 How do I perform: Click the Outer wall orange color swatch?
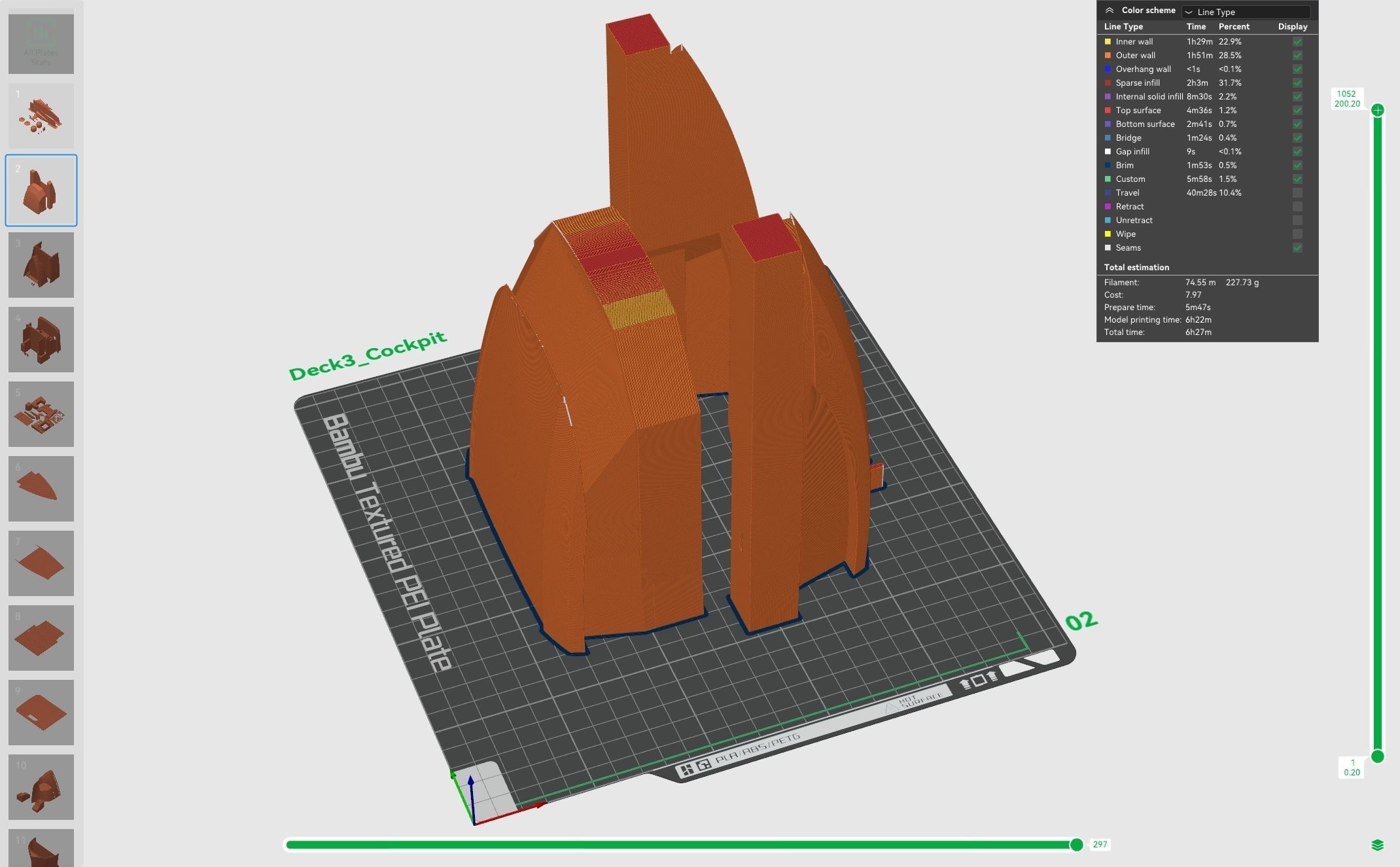[1108, 56]
